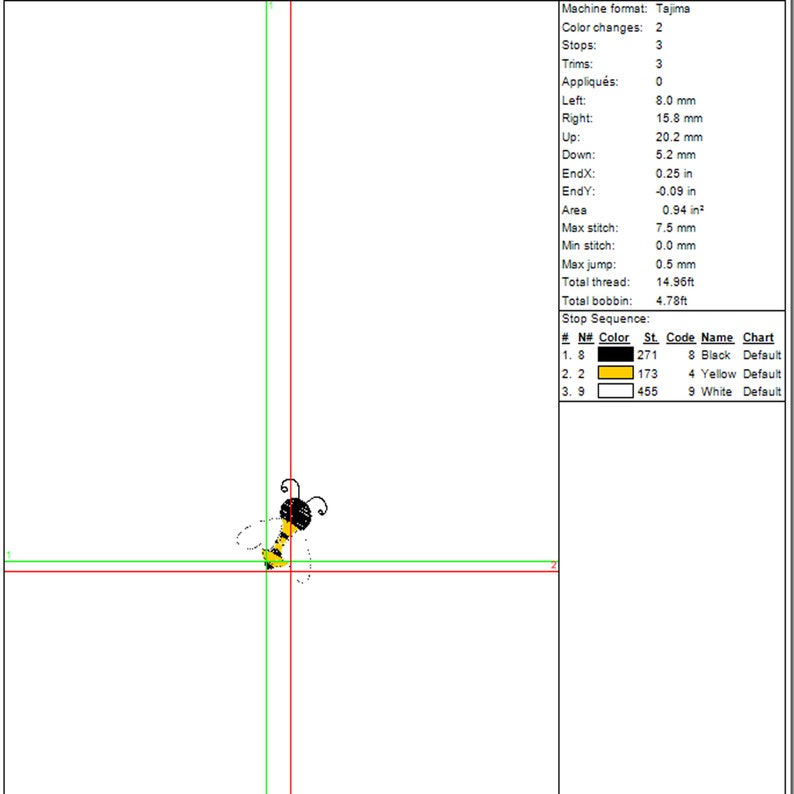Click the bee embroidery design preview
This screenshot has width=794, height=794.
pyautogui.click(x=282, y=531)
